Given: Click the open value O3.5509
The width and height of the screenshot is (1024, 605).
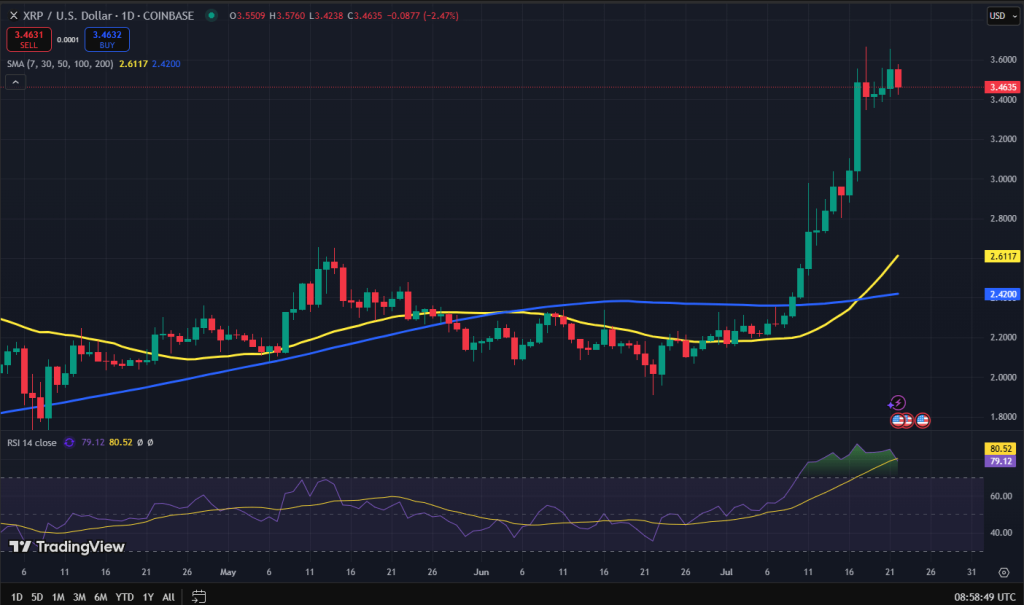Looking at the screenshot, I should [x=248, y=15].
